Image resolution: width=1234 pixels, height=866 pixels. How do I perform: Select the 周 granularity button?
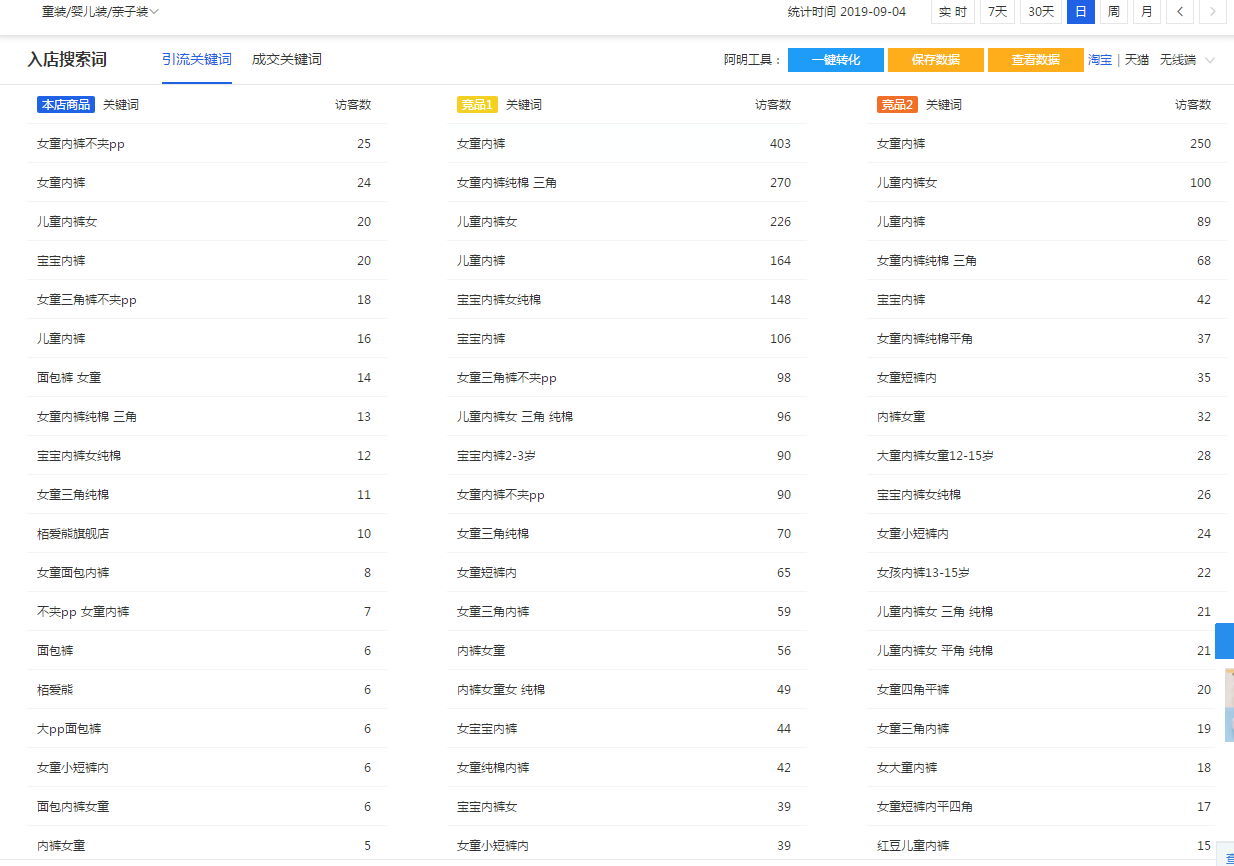coord(1113,12)
